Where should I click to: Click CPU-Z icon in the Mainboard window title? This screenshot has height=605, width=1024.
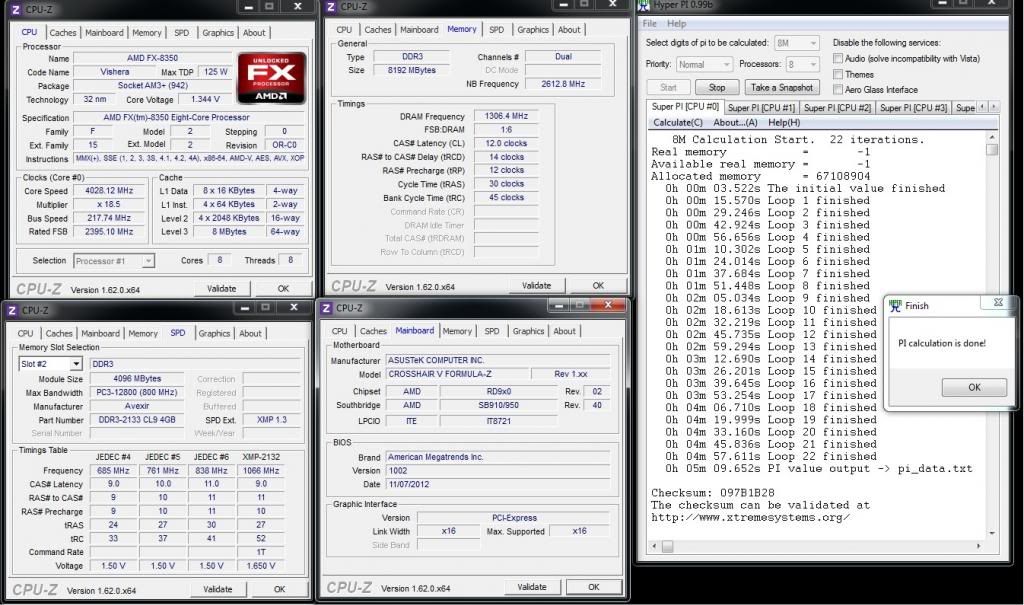pos(327,309)
